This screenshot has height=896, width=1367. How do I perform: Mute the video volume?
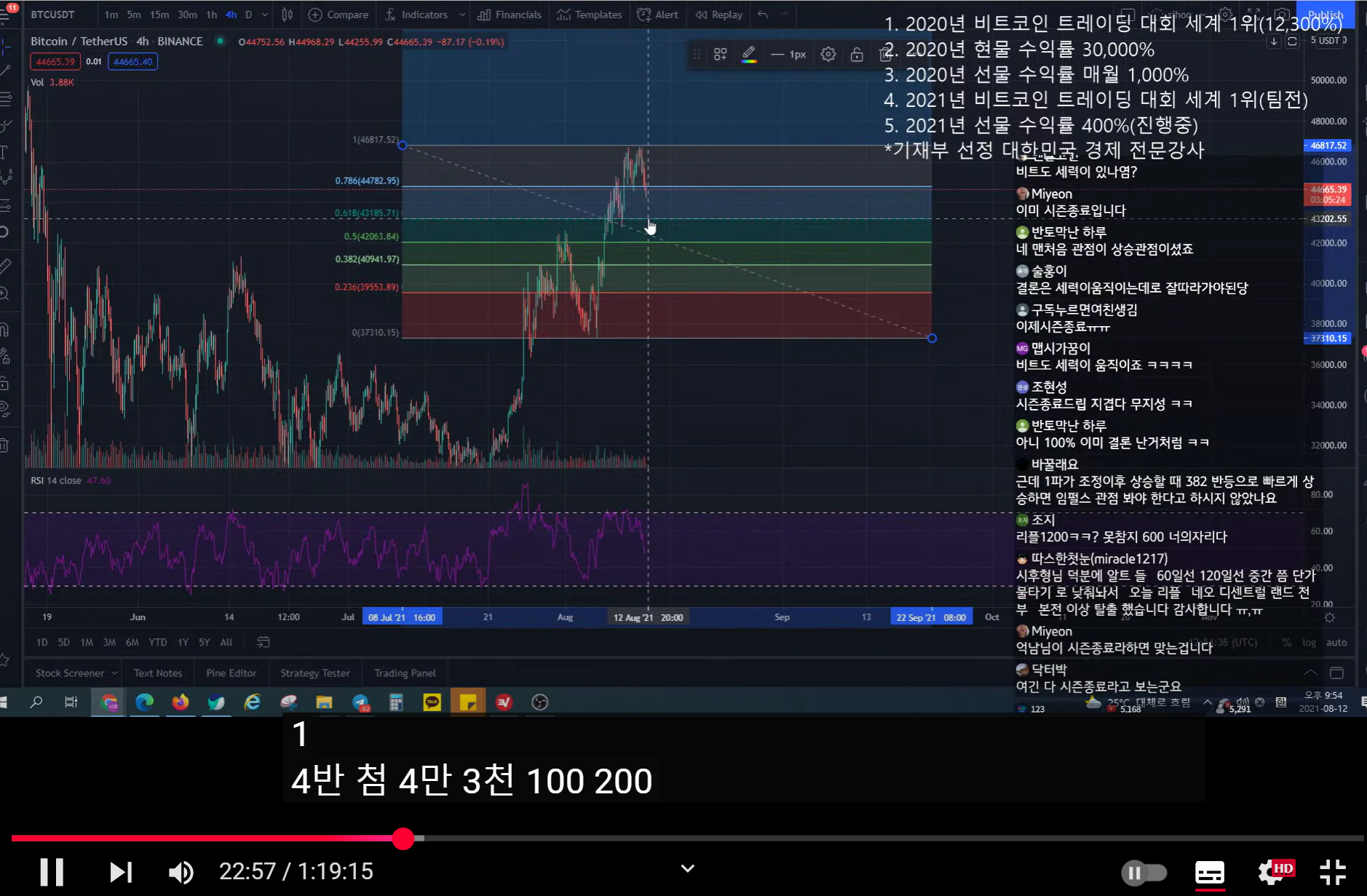pos(181,871)
